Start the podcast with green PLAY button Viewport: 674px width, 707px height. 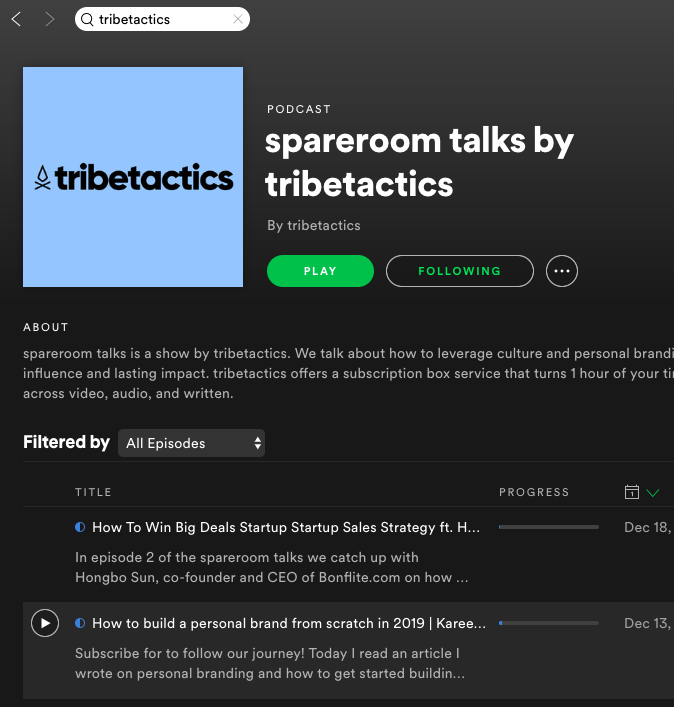coord(320,271)
